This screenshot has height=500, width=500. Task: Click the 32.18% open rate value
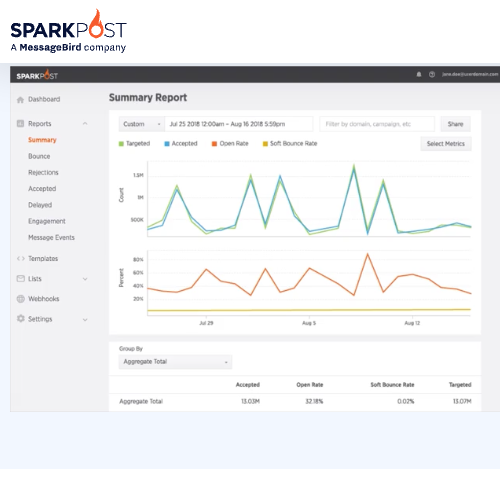pyautogui.click(x=314, y=401)
